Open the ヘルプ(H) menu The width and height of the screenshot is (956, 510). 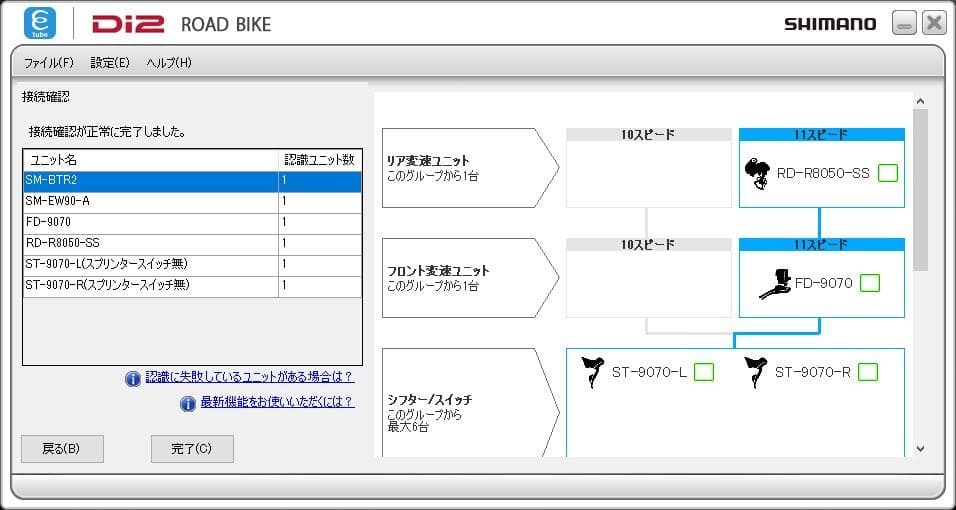[x=169, y=63]
